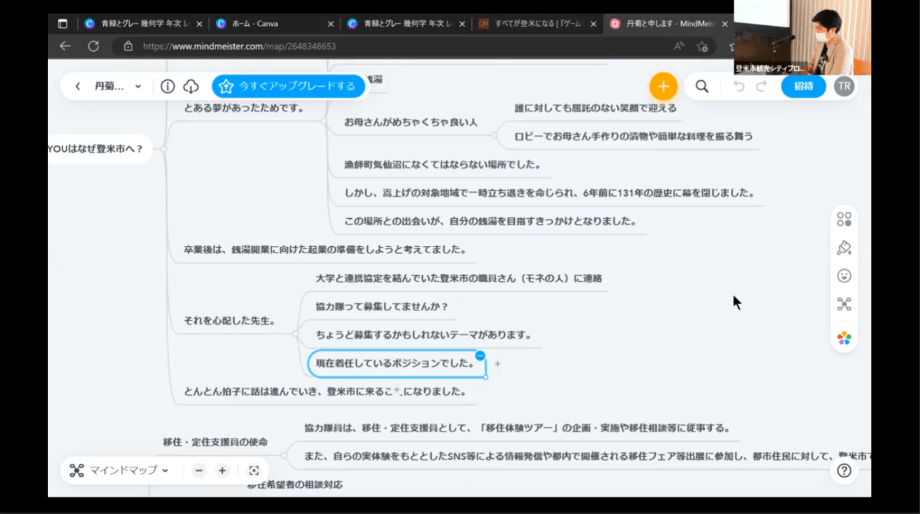This screenshot has height=514, width=920.
Task: Open the selected topic's blue options dot
Action: pyautogui.click(x=480, y=356)
